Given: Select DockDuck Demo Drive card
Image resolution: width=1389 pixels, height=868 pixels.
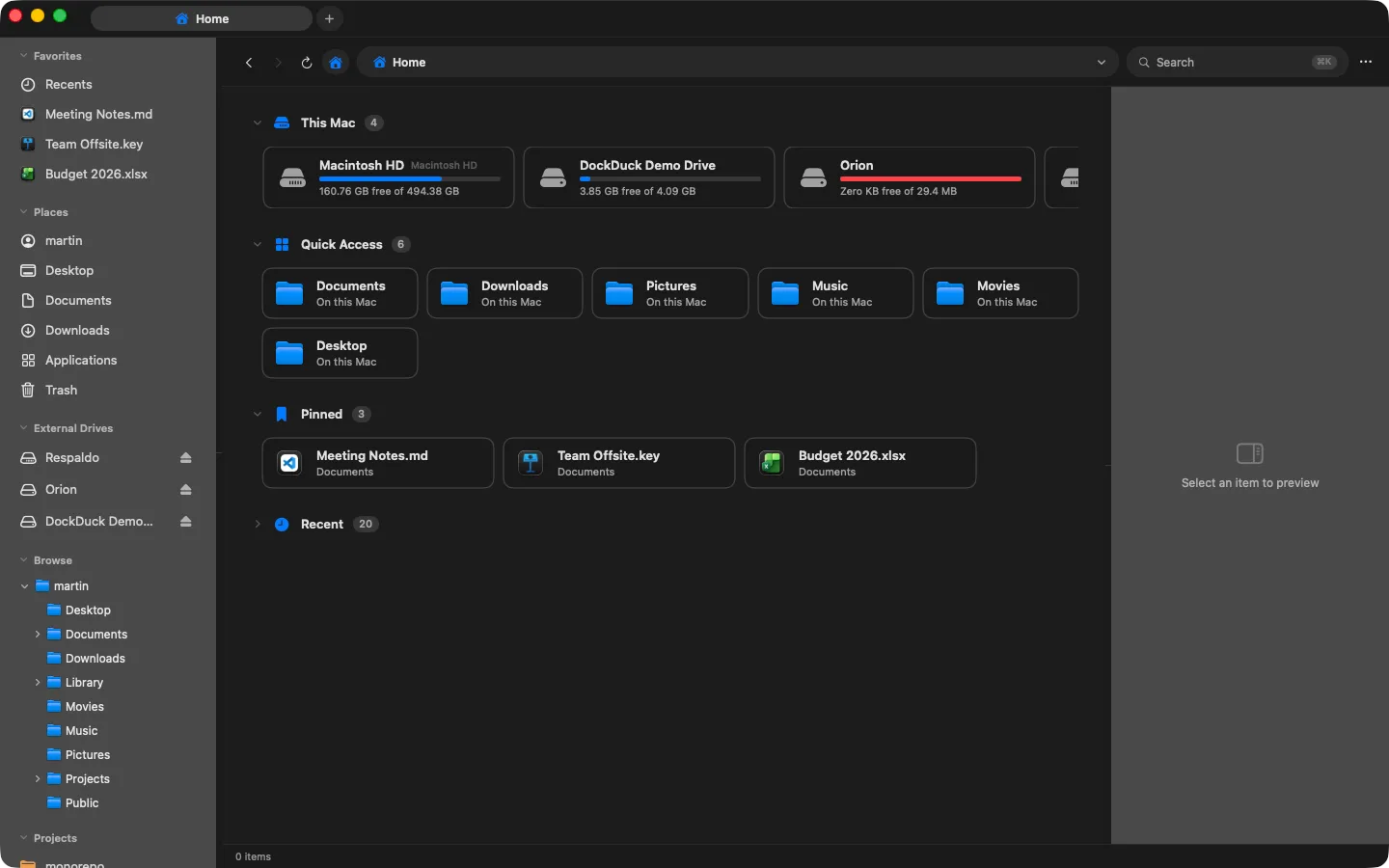Looking at the screenshot, I should 649,177.
